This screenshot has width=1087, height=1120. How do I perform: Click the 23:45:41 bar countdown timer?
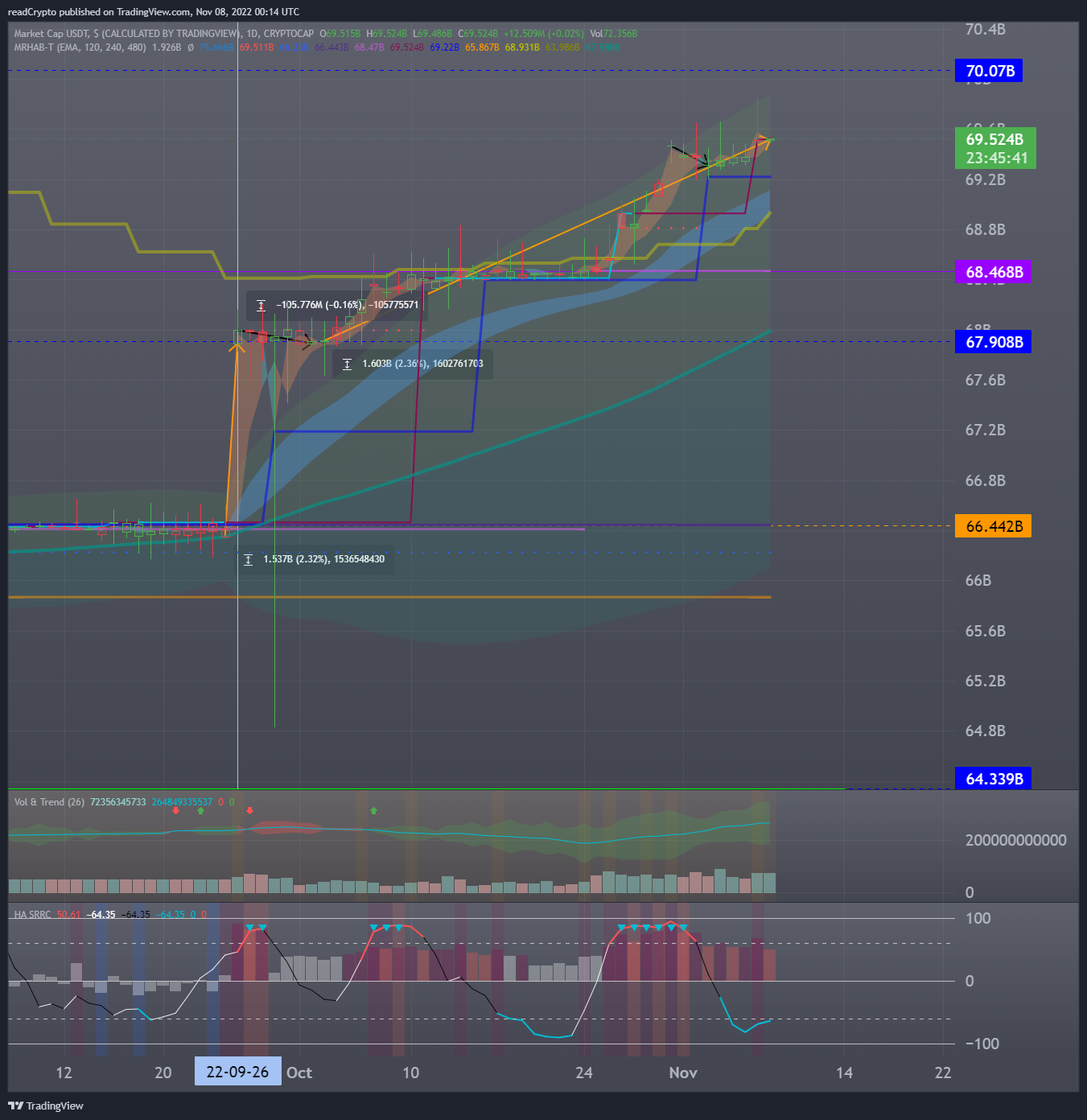(x=997, y=159)
